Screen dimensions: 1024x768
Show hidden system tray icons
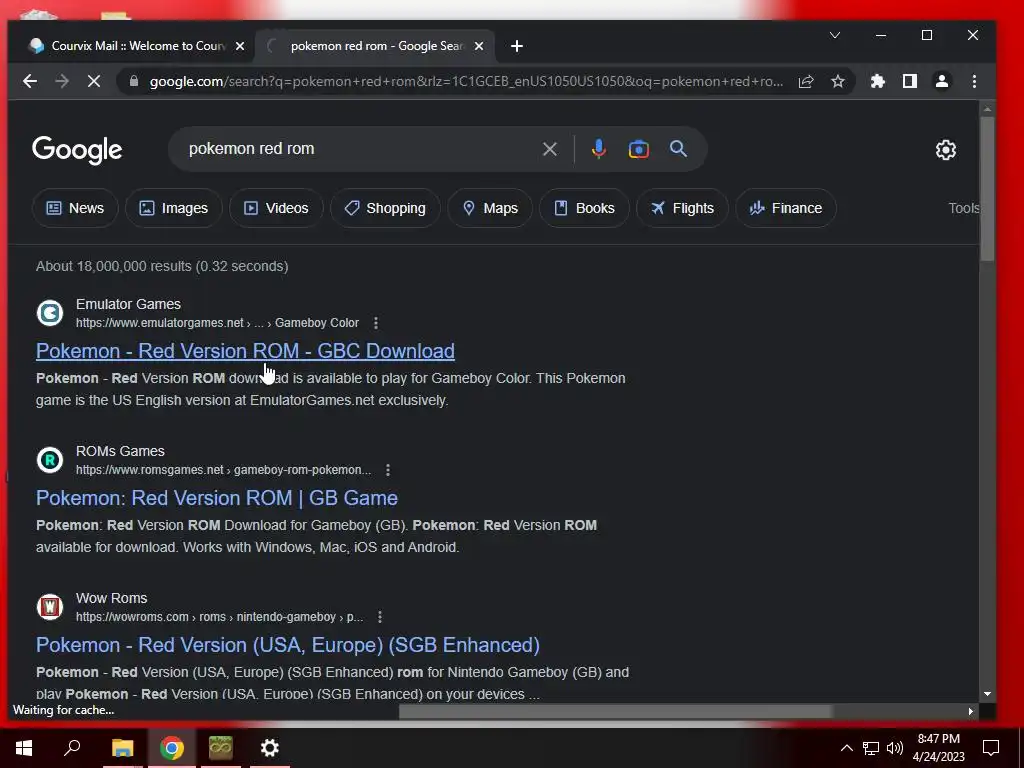pos(846,748)
